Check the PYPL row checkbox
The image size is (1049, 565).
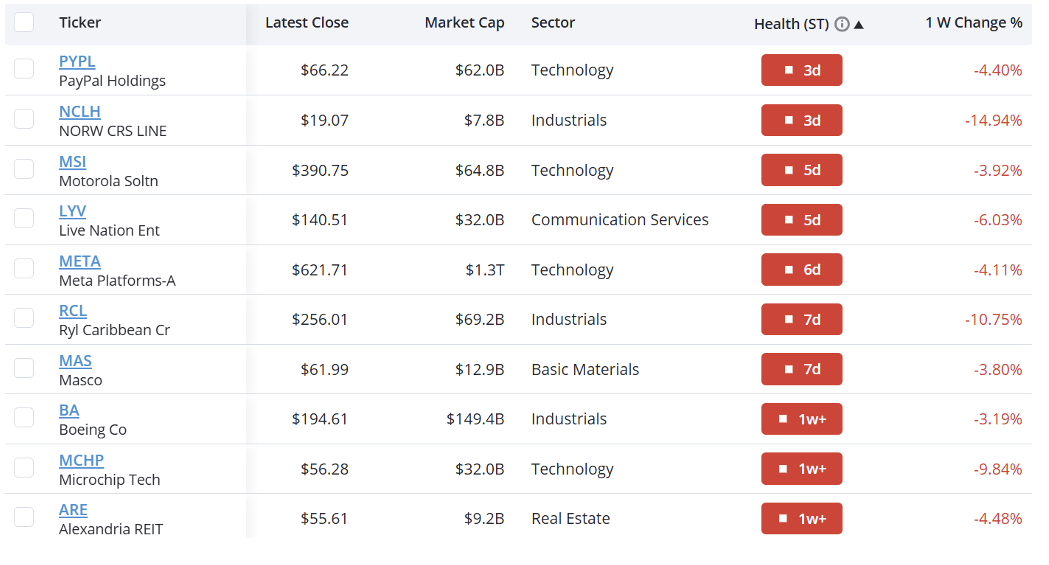tap(24, 69)
